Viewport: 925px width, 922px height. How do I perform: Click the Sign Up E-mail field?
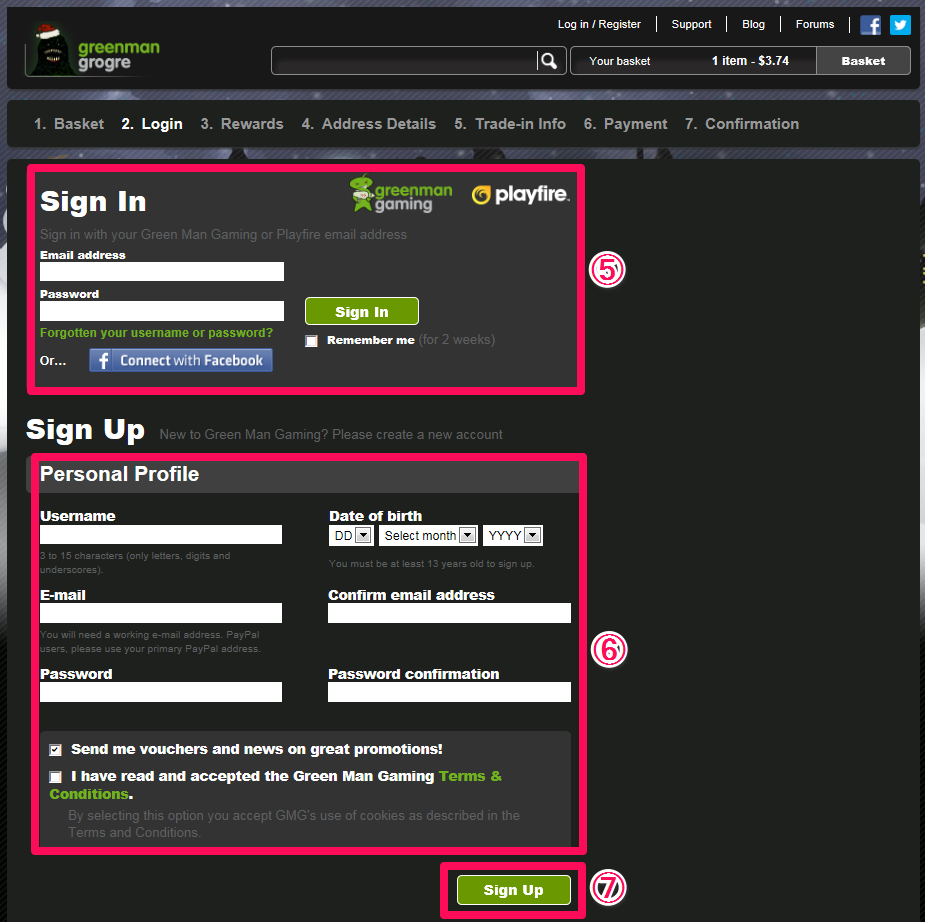[161, 613]
